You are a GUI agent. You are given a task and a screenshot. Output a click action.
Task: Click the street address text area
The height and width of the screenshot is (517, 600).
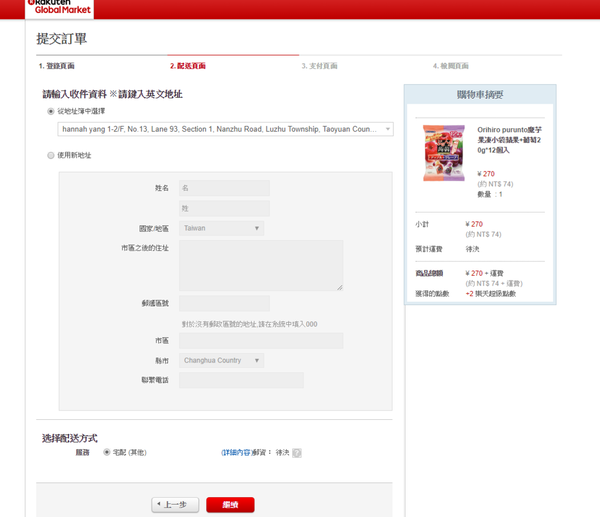coord(260,265)
